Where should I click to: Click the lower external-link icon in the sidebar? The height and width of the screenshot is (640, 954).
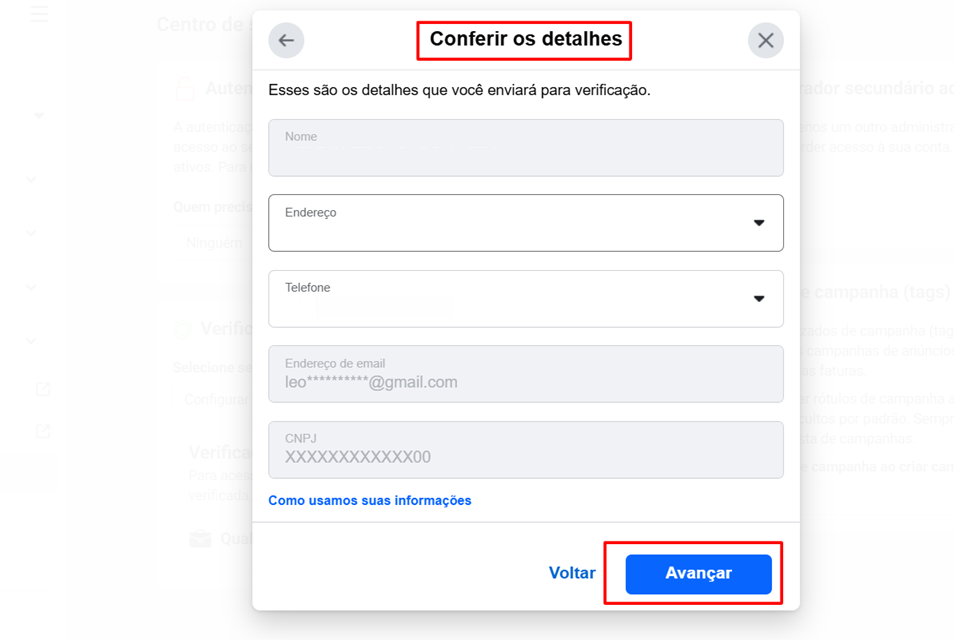tap(42, 431)
